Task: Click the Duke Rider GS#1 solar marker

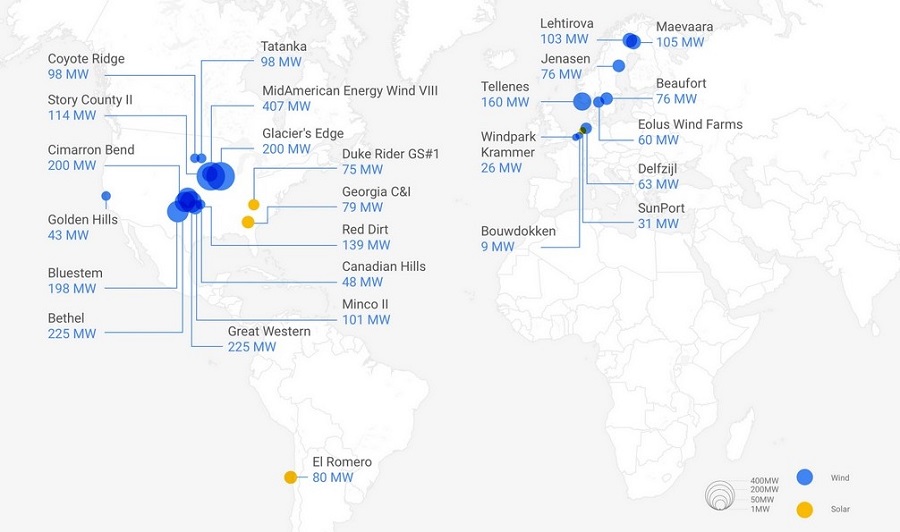Action: pos(254,204)
